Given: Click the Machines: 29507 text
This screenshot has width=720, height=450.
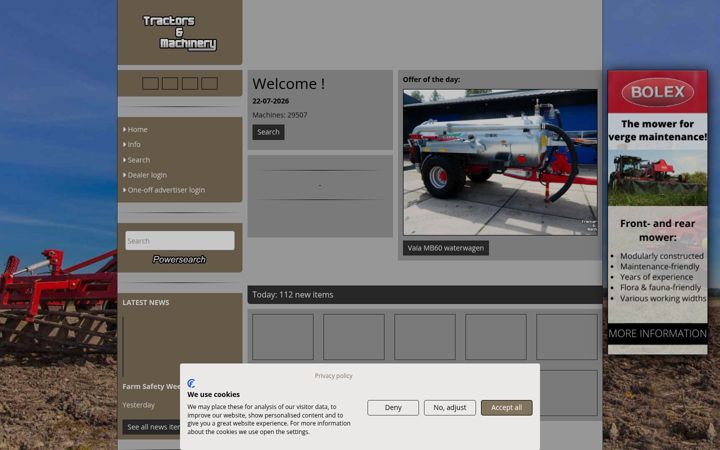Looking at the screenshot, I should [x=280, y=115].
